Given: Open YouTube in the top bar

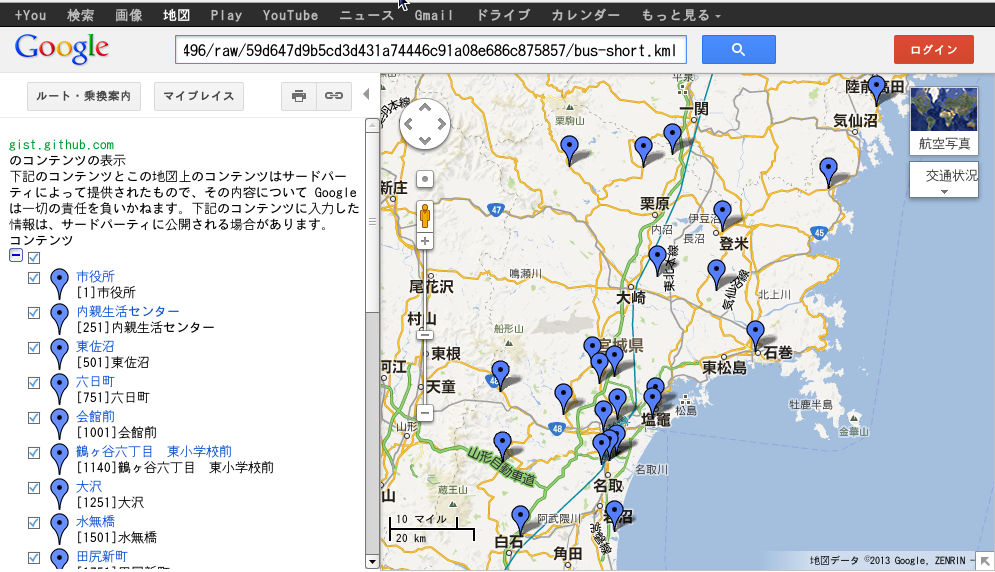Looking at the screenshot, I should click(290, 15).
